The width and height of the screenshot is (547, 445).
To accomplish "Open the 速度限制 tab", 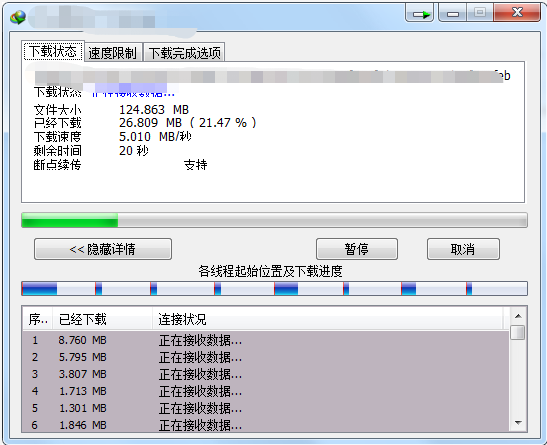I will coord(113,53).
